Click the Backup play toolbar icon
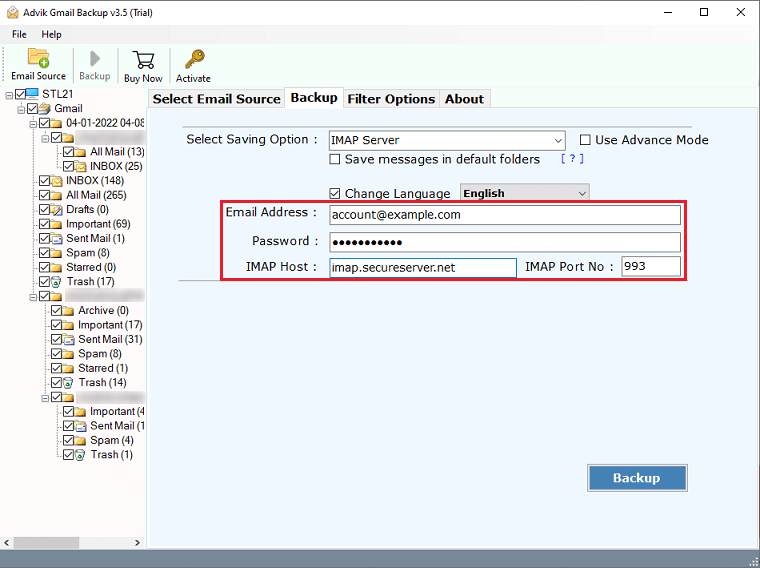 pos(95,59)
